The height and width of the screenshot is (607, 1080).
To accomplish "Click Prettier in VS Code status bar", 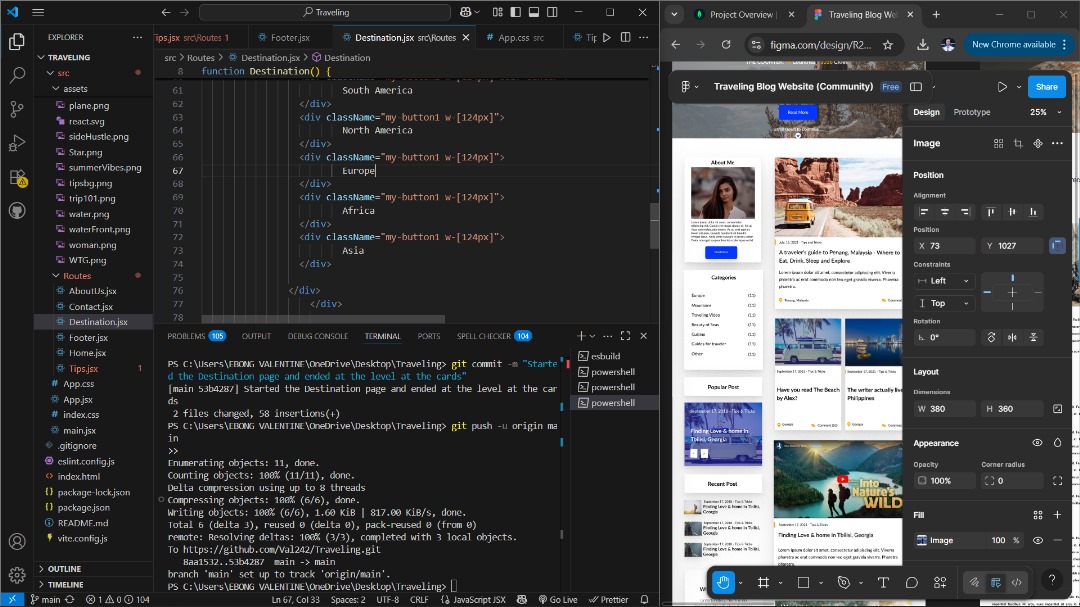I will tap(609, 599).
